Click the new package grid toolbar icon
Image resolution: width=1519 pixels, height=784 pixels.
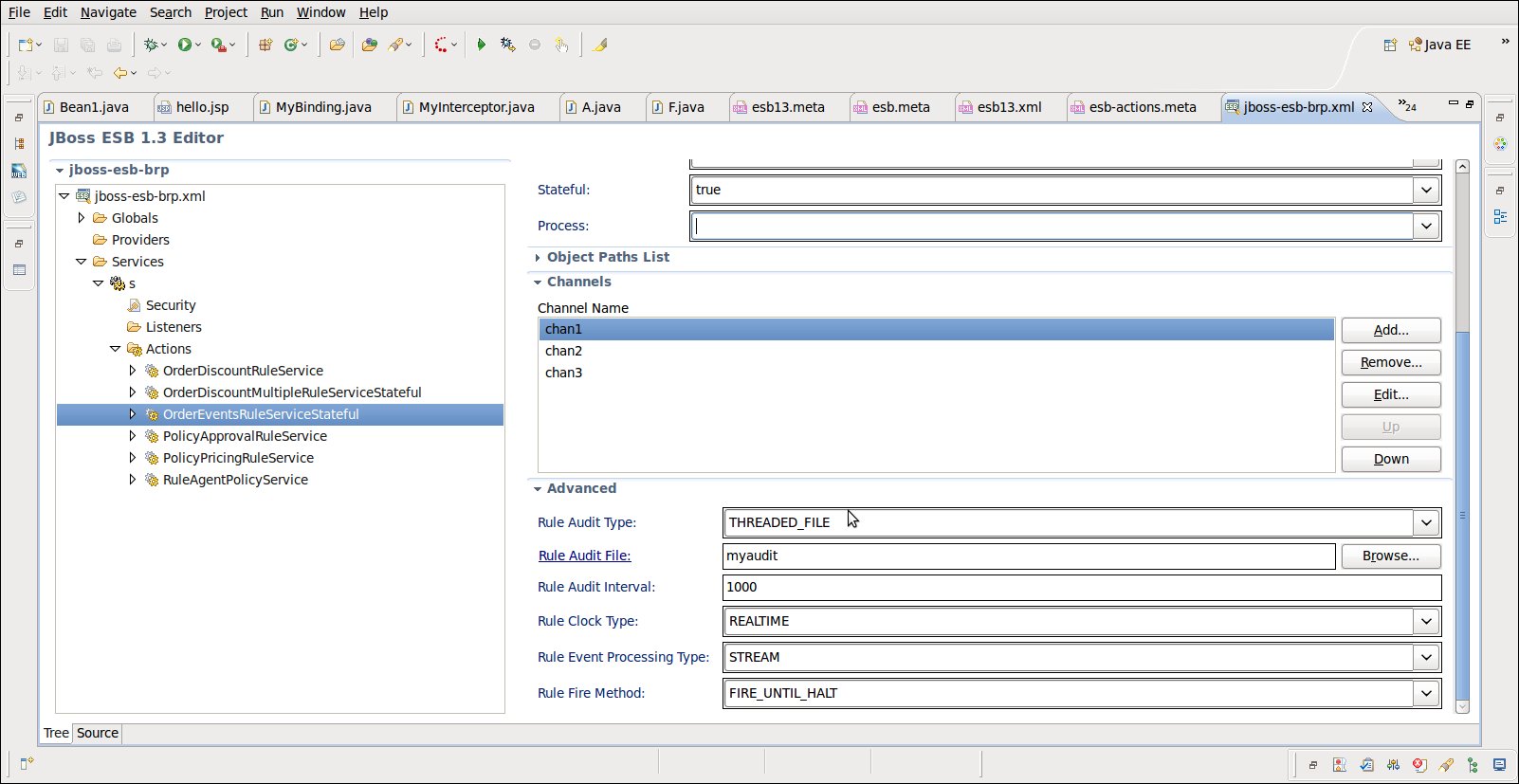pos(265,45)
